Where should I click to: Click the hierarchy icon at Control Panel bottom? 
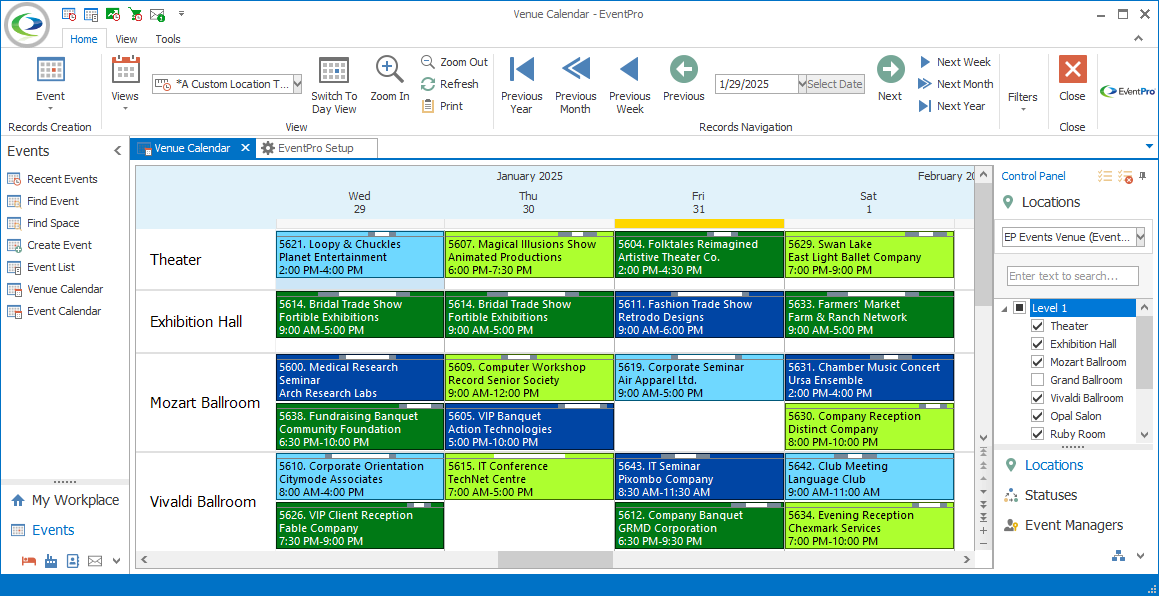(1118, 556)
